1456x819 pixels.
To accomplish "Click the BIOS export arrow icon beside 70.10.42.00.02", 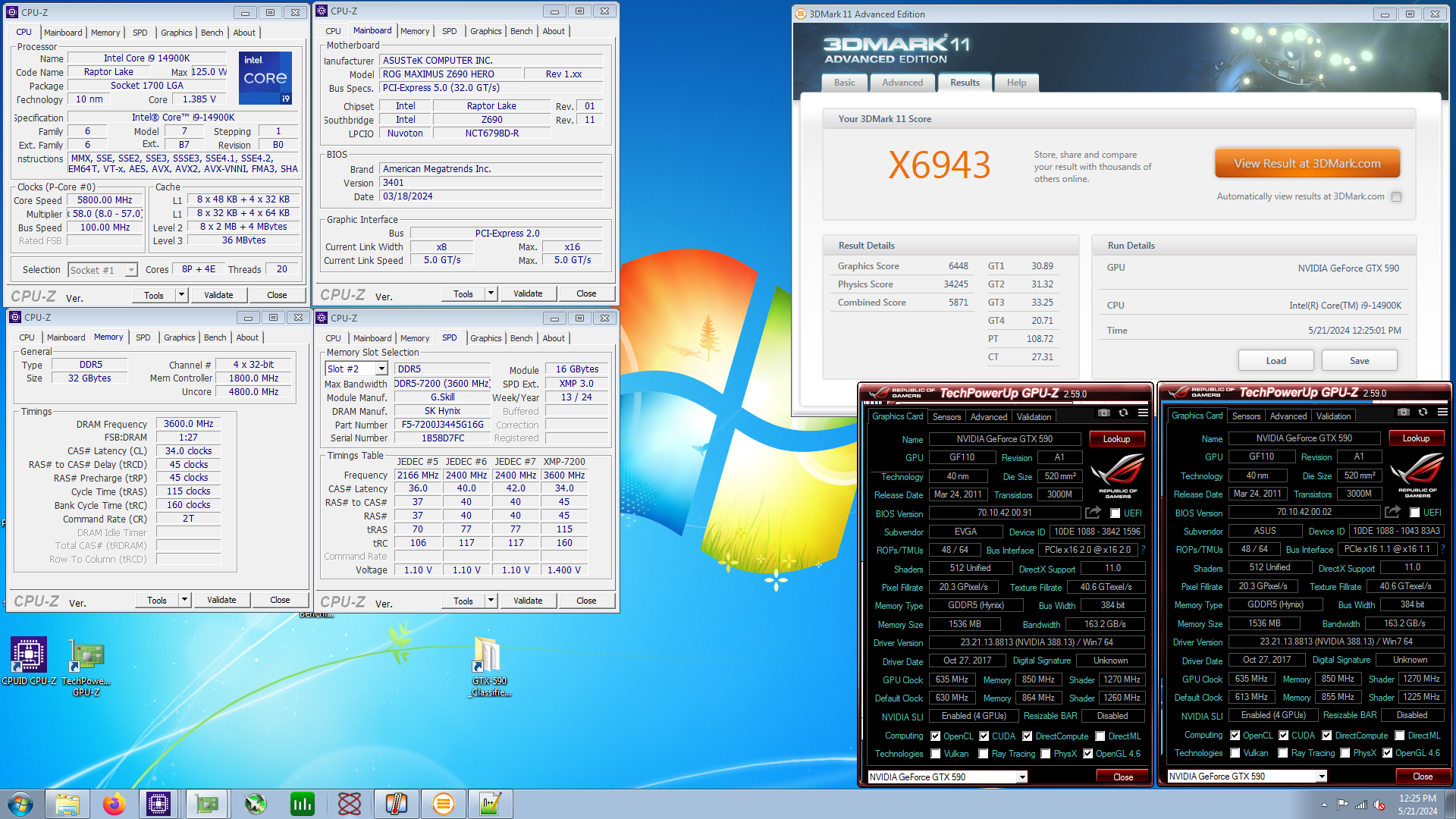I will (1392, 512).
